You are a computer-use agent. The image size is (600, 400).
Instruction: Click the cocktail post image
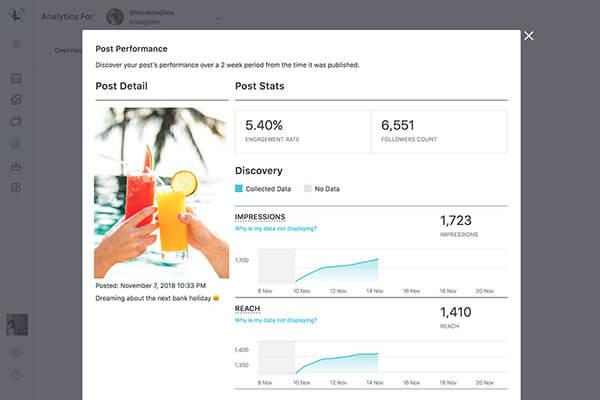point(161,193)
